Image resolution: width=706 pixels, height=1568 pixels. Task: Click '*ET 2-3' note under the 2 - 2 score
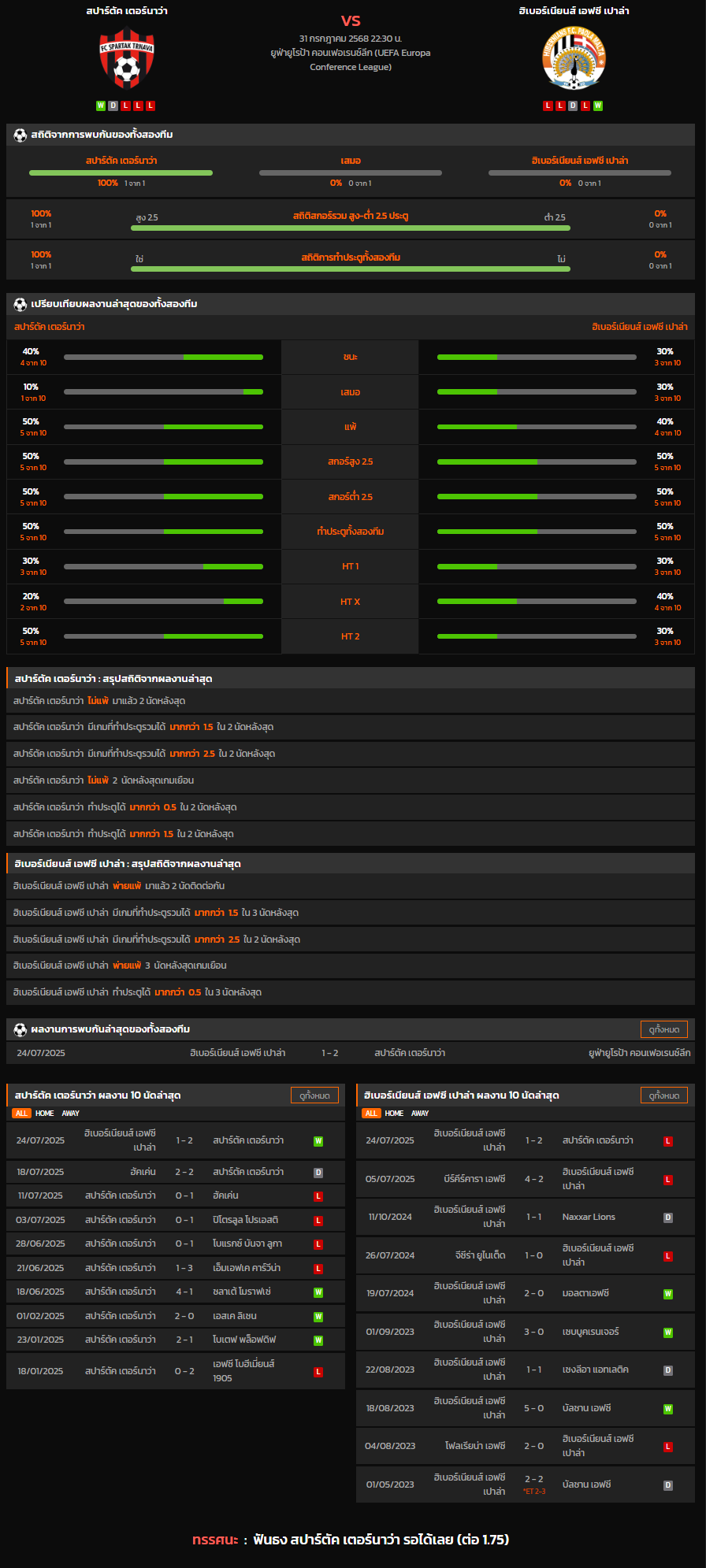534,1492
